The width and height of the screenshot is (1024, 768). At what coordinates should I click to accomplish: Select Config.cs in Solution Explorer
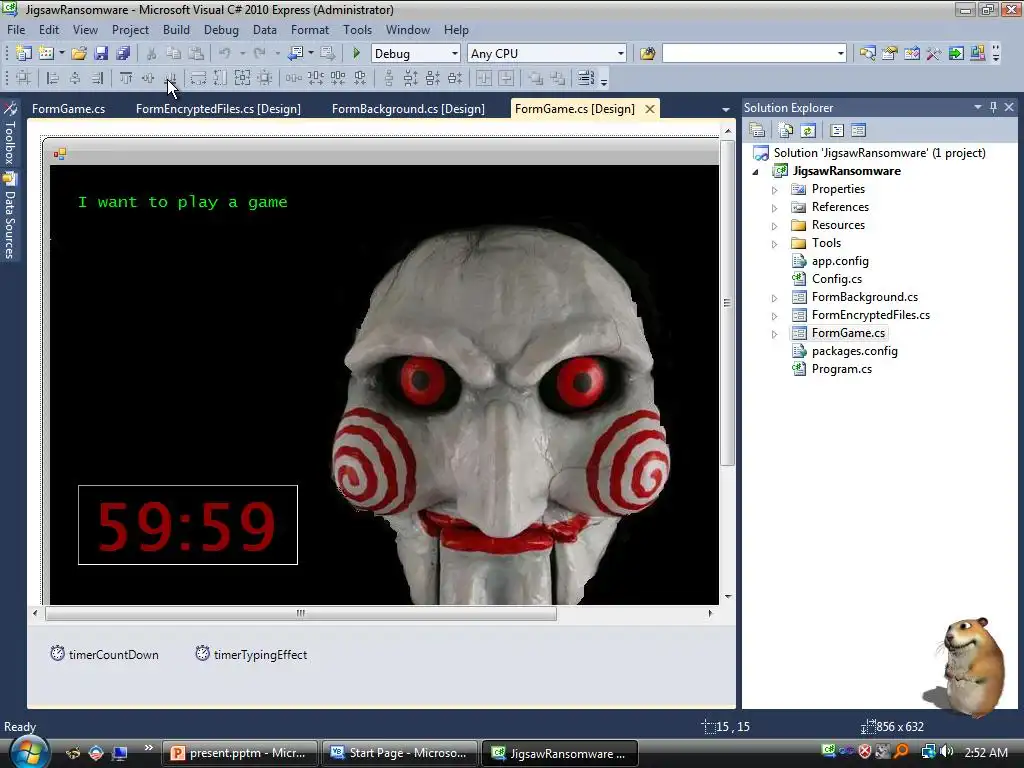837,279
